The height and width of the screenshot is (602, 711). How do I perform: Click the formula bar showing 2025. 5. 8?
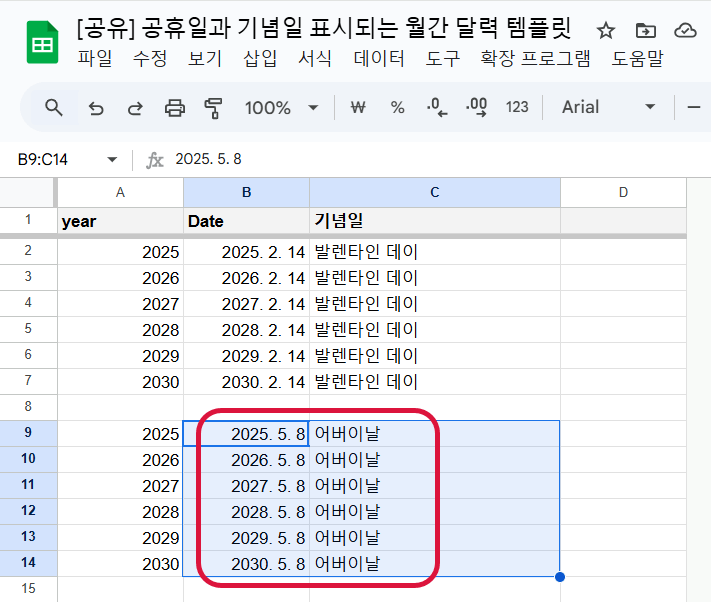[400, 160]
